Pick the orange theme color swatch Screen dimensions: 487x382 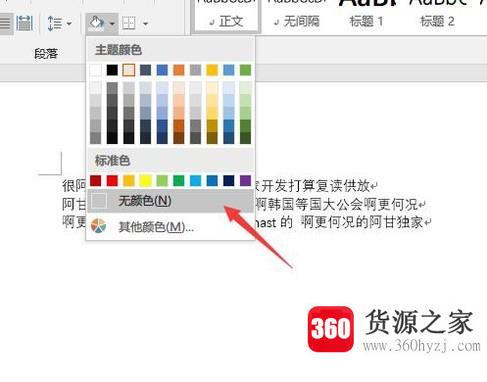179,70
